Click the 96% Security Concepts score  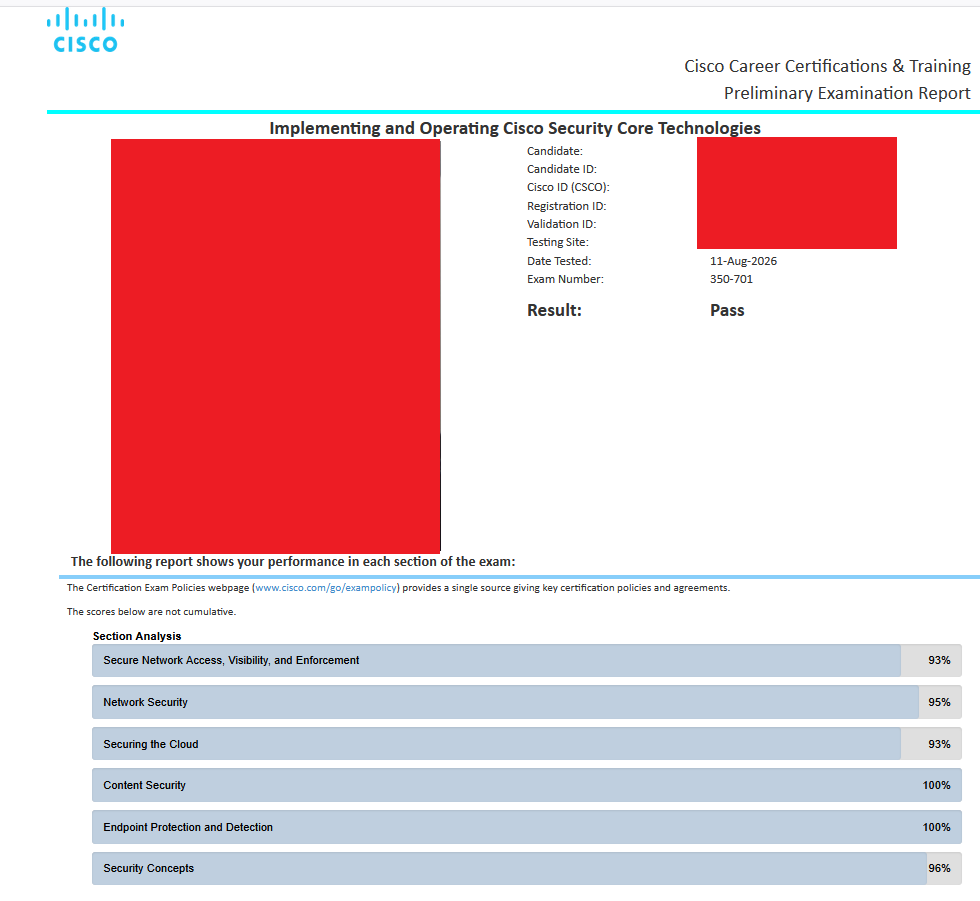click(939, 869)
